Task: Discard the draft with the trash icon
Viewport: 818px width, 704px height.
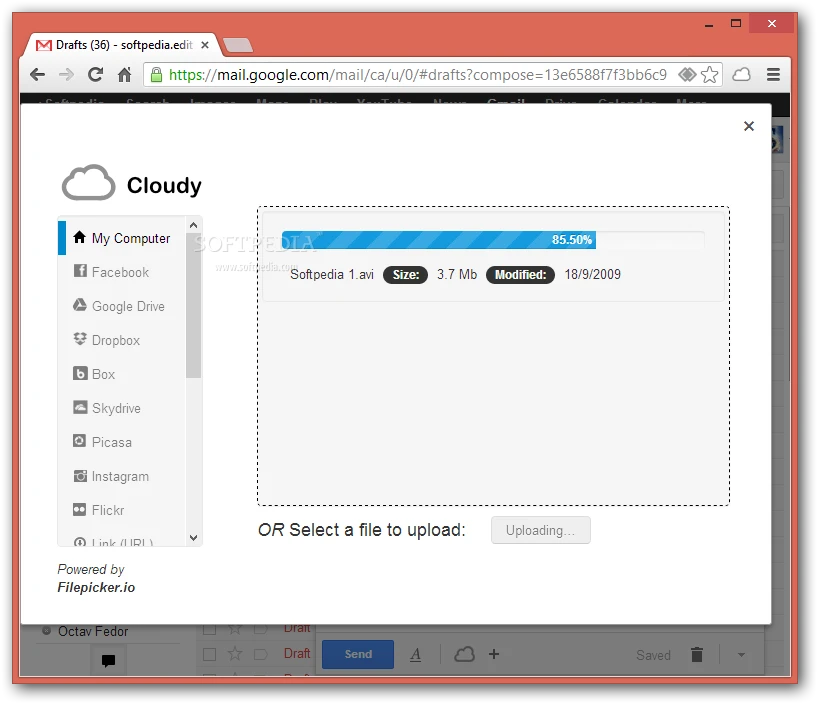Action: pyautogui.click(x=697, y=654)
